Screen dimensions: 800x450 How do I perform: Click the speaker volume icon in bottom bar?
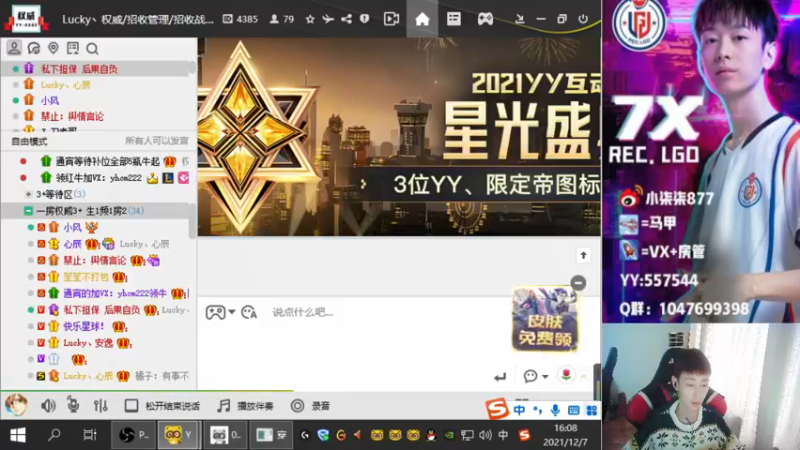click(x=48, y=406)
